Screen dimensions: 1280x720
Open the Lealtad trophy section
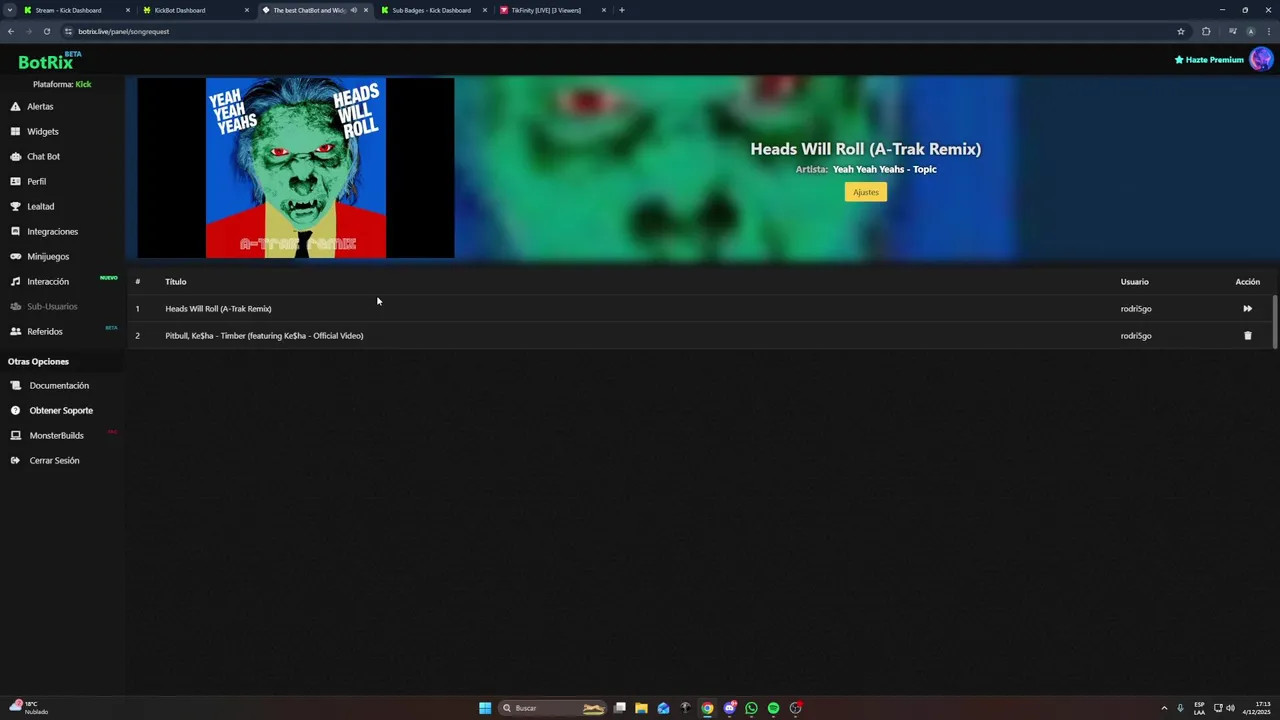[32, 206]
